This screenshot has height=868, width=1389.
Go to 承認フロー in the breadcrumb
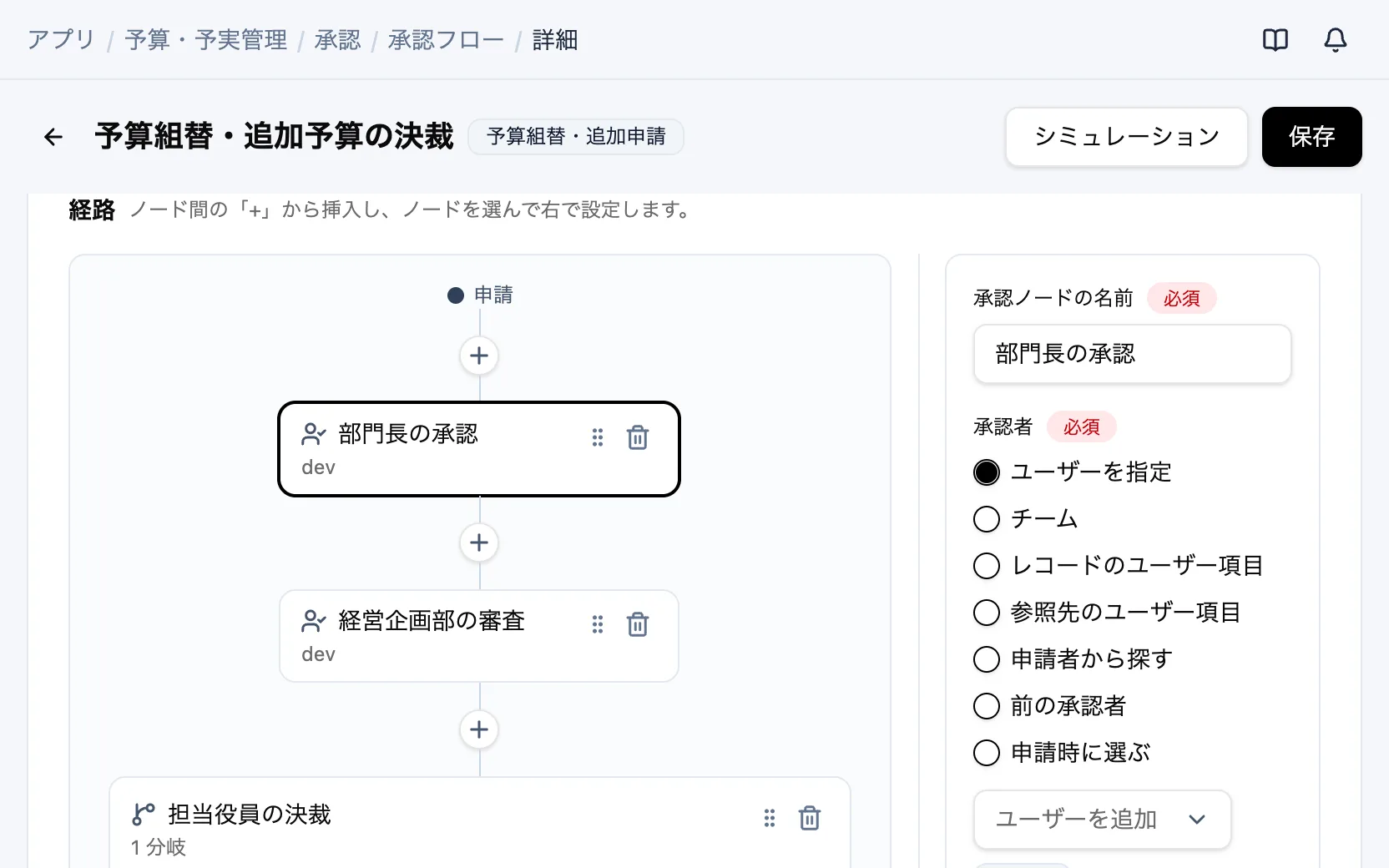446,40
